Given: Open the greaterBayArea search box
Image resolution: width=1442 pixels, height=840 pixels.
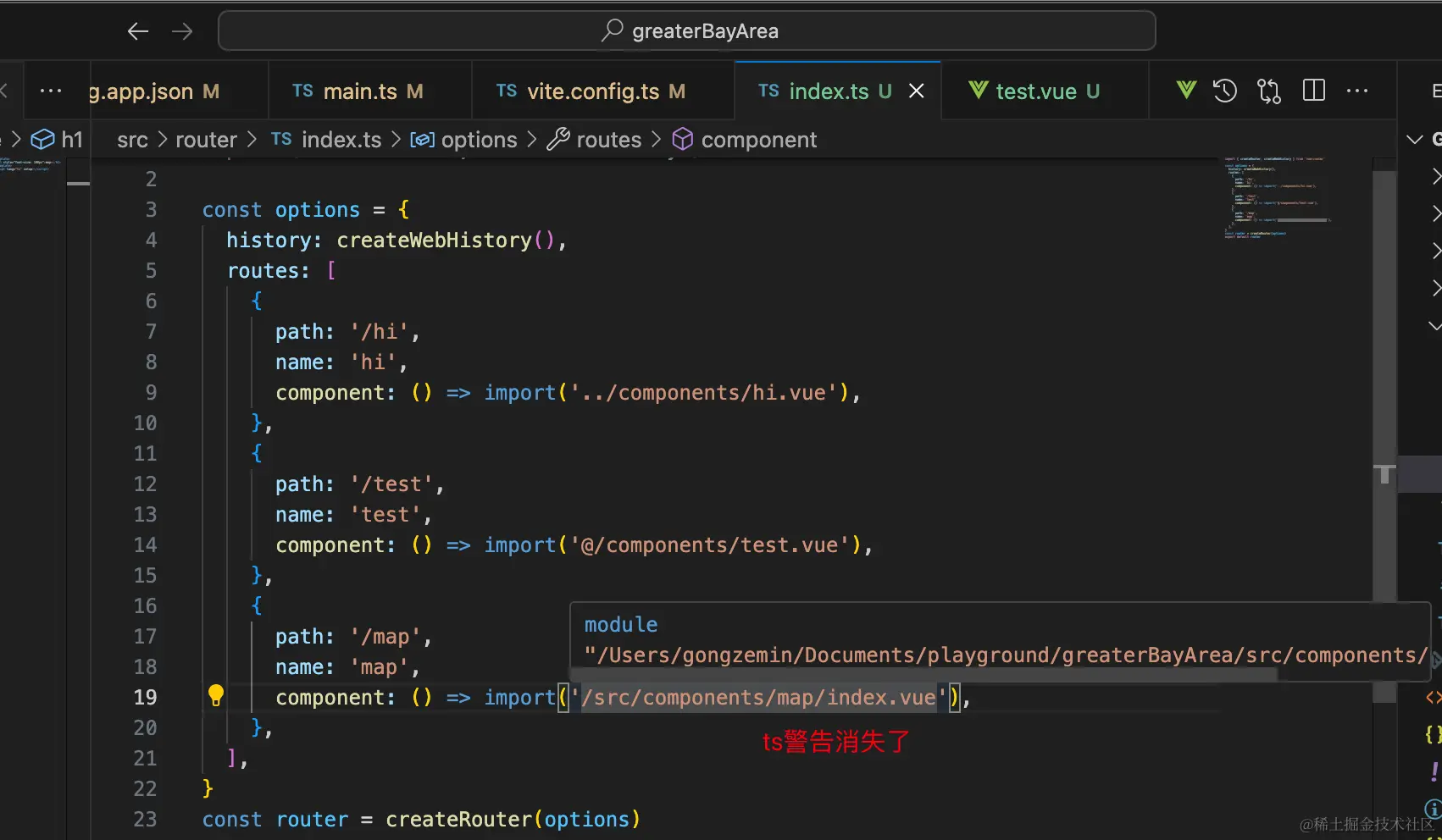Looking at the screenshot, I should pos(687,31).
